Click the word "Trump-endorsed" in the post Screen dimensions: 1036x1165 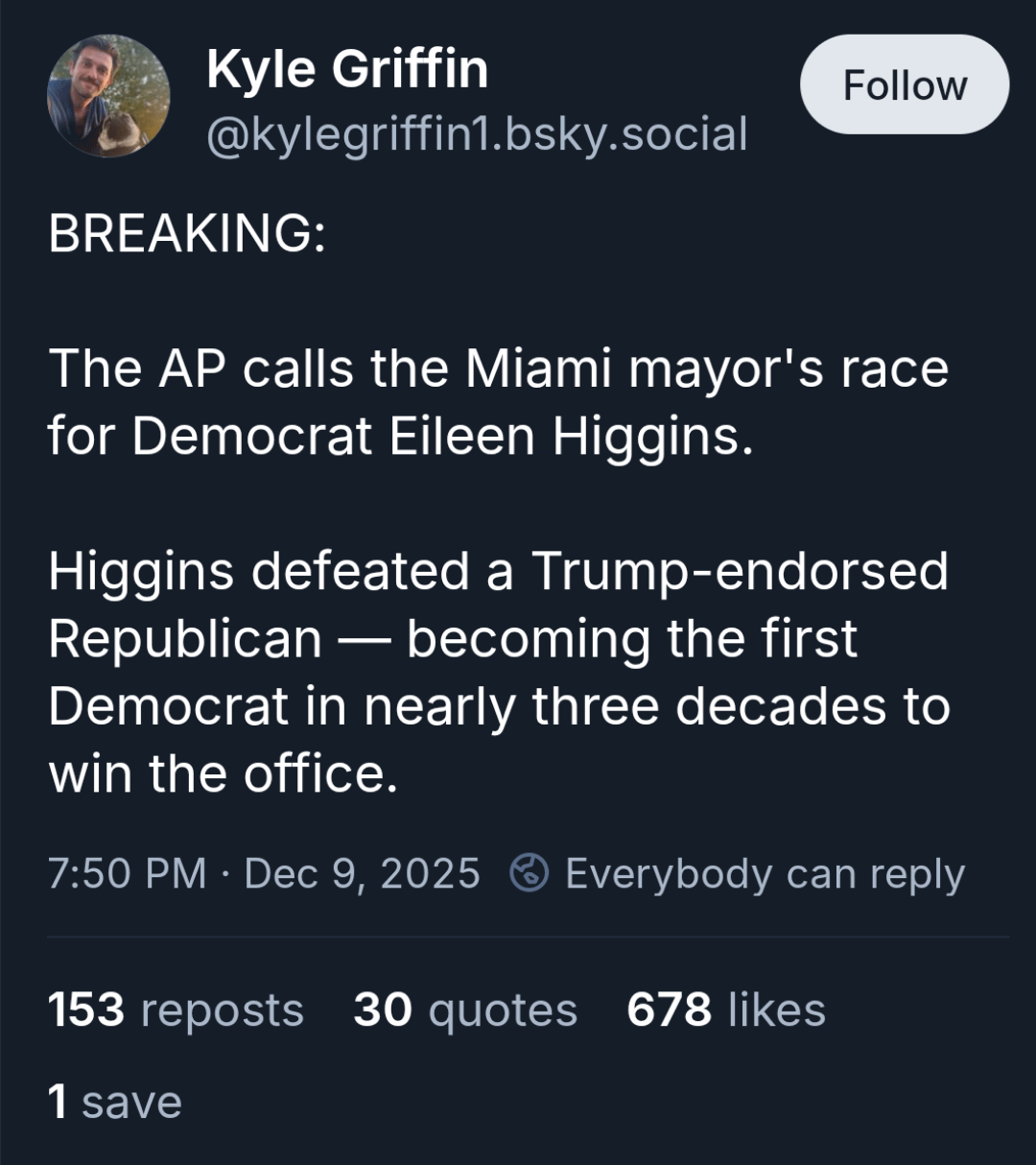pyautogui.click(x=740, y=571)
